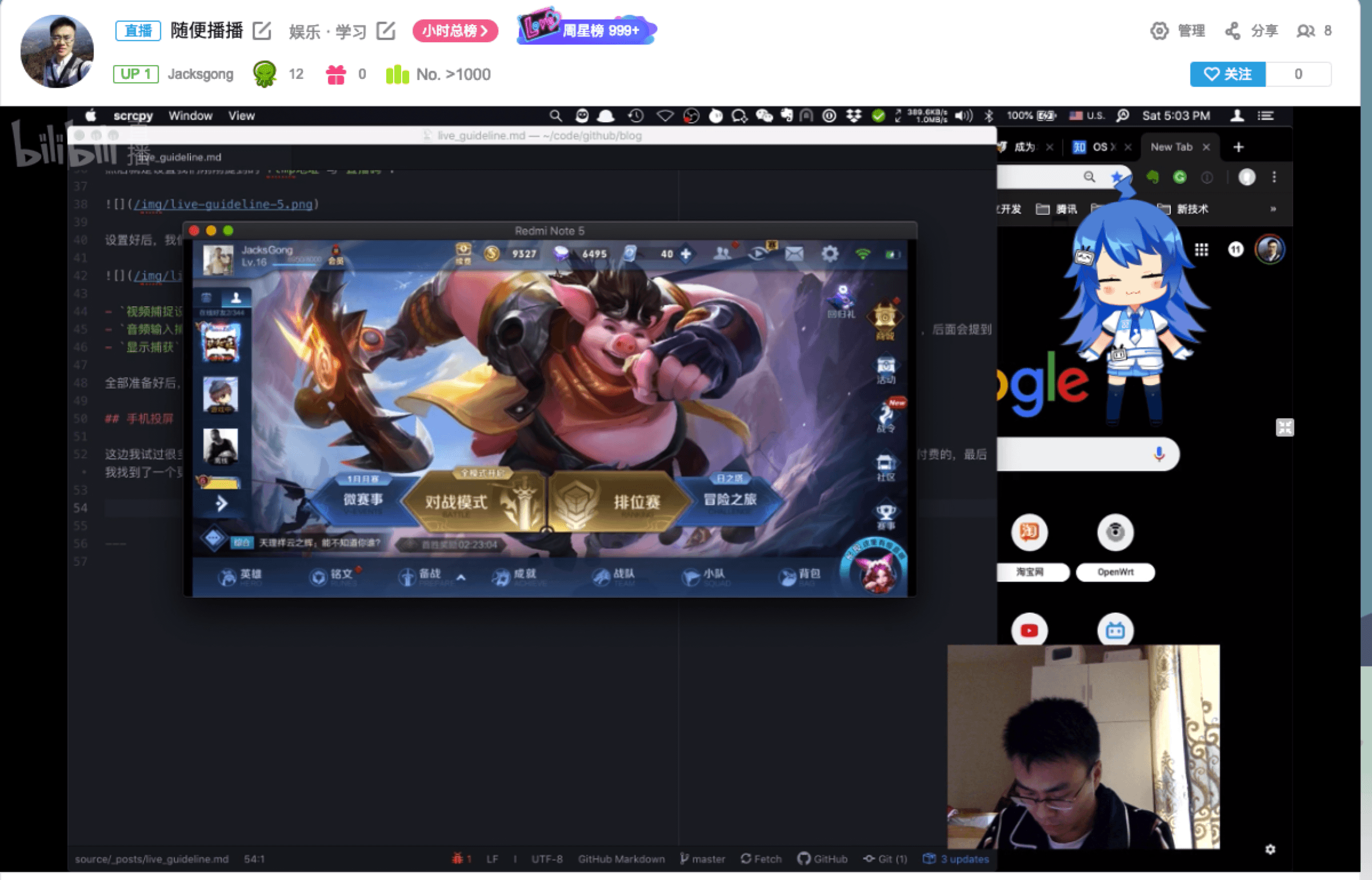Image resolution: width=1372 pixels, height=880 pixels.
Task: Switch to the New Tab browser tab
Action: [x=1171, y=147]
